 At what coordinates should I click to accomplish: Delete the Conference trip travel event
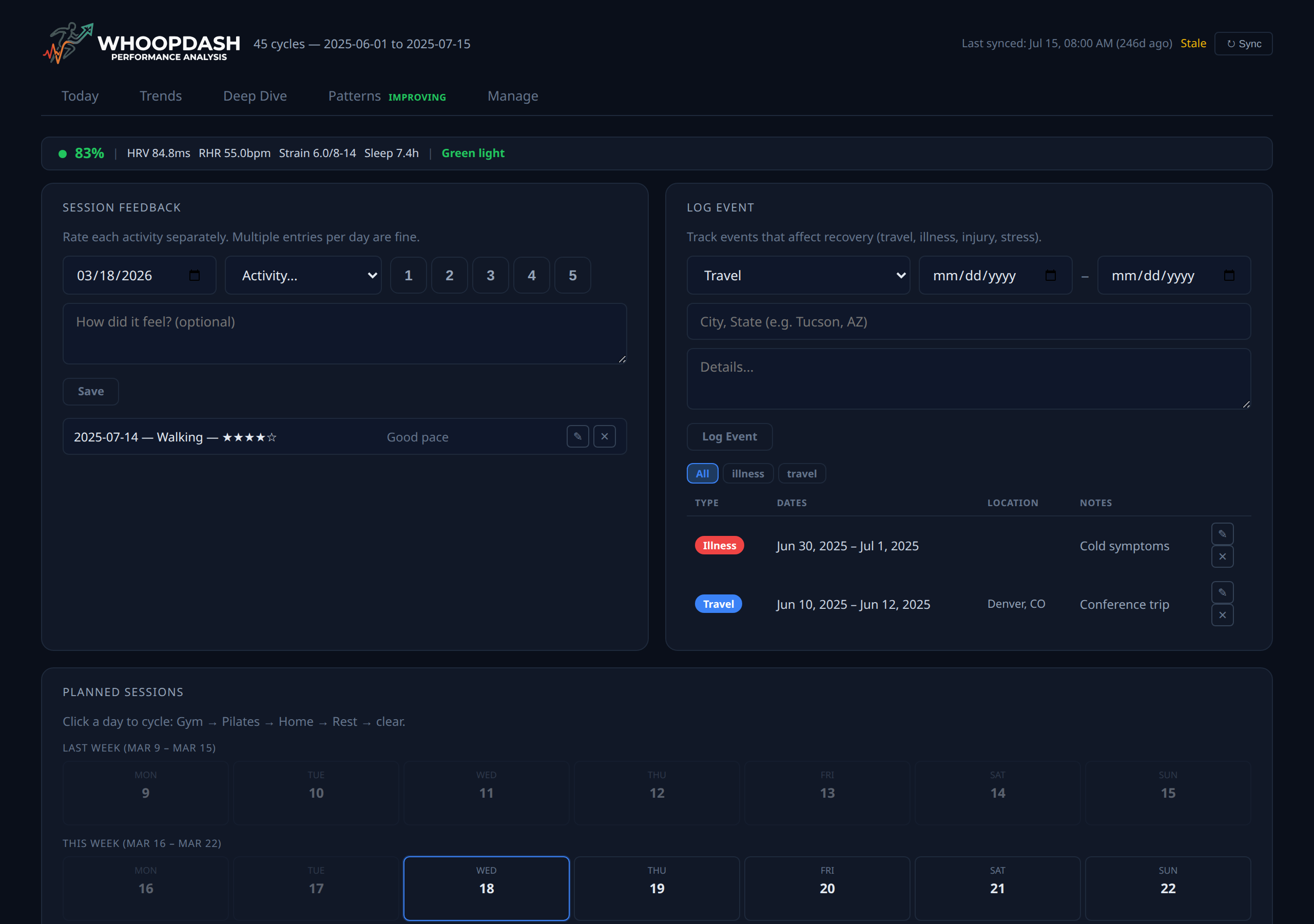click(1223, 615)
